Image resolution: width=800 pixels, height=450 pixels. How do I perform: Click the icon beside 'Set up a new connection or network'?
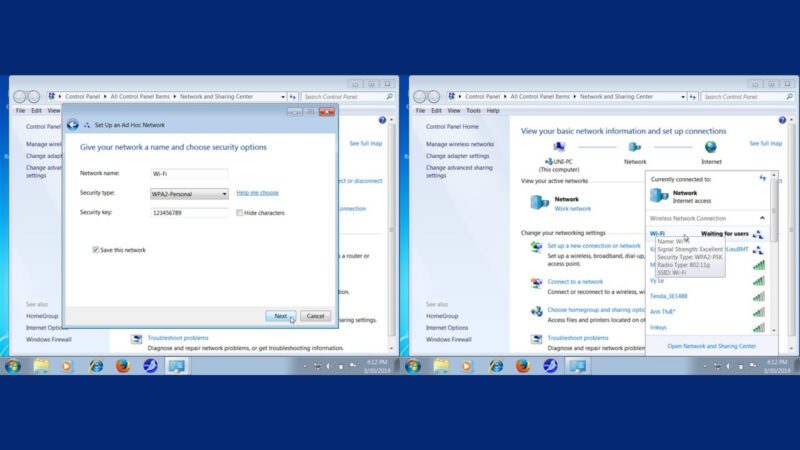point(537,246)
